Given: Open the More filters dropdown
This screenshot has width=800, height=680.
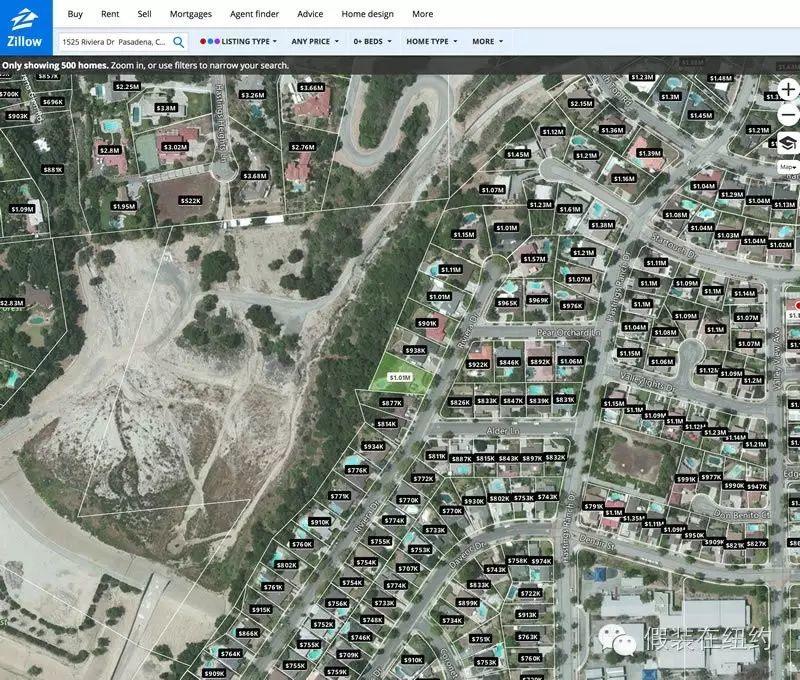Looking at the screenshot, I should 487,42.
